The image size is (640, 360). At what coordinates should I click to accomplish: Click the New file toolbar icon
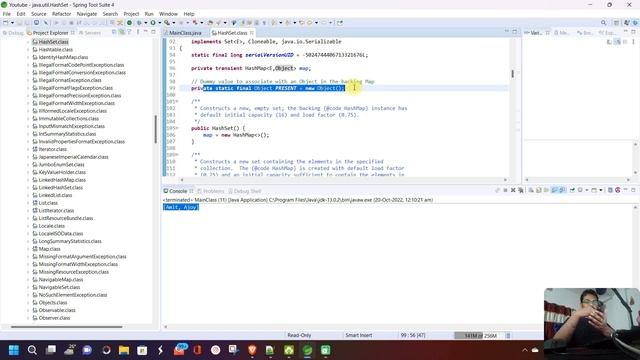tap(5, 23)
